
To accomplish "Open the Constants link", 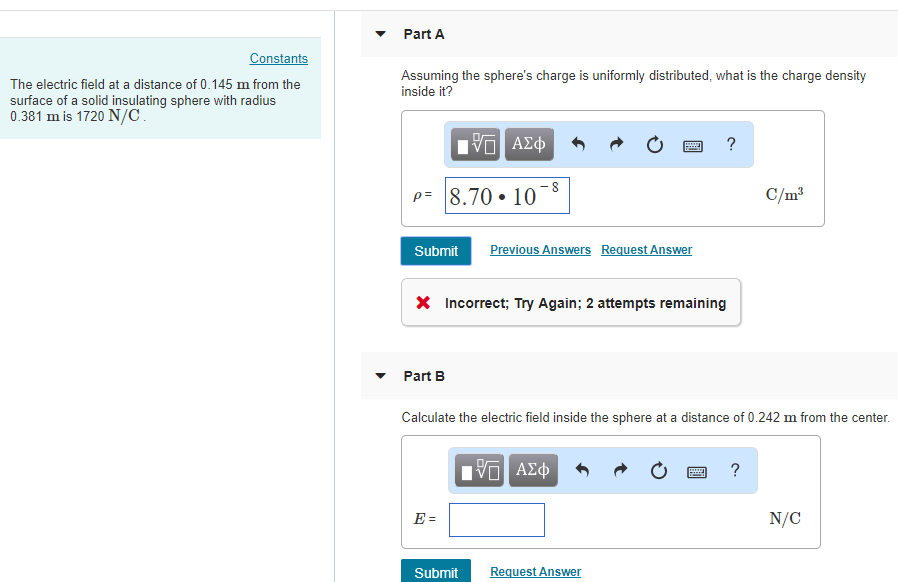I will 278,58.
